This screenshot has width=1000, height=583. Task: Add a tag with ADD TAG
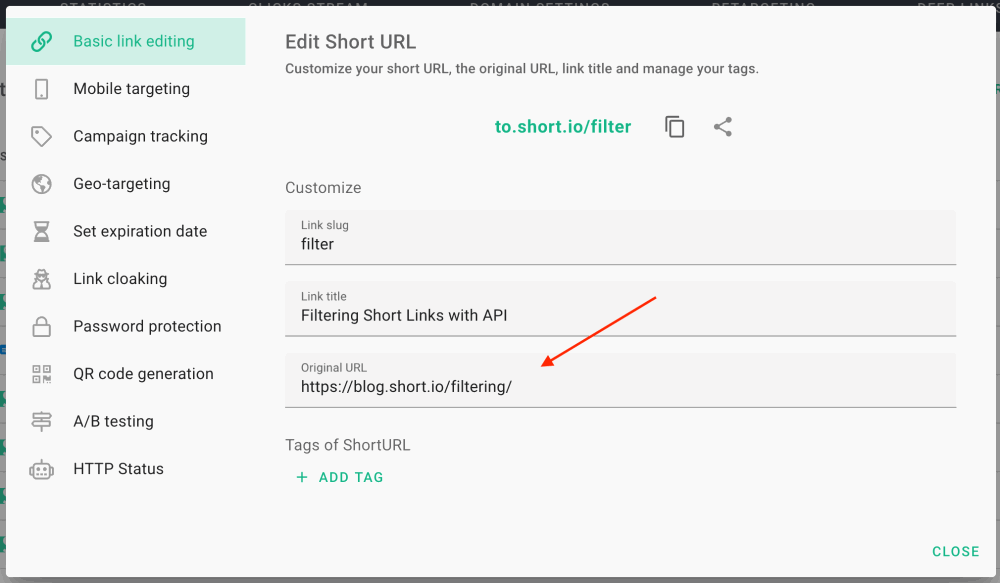point(340,477)
